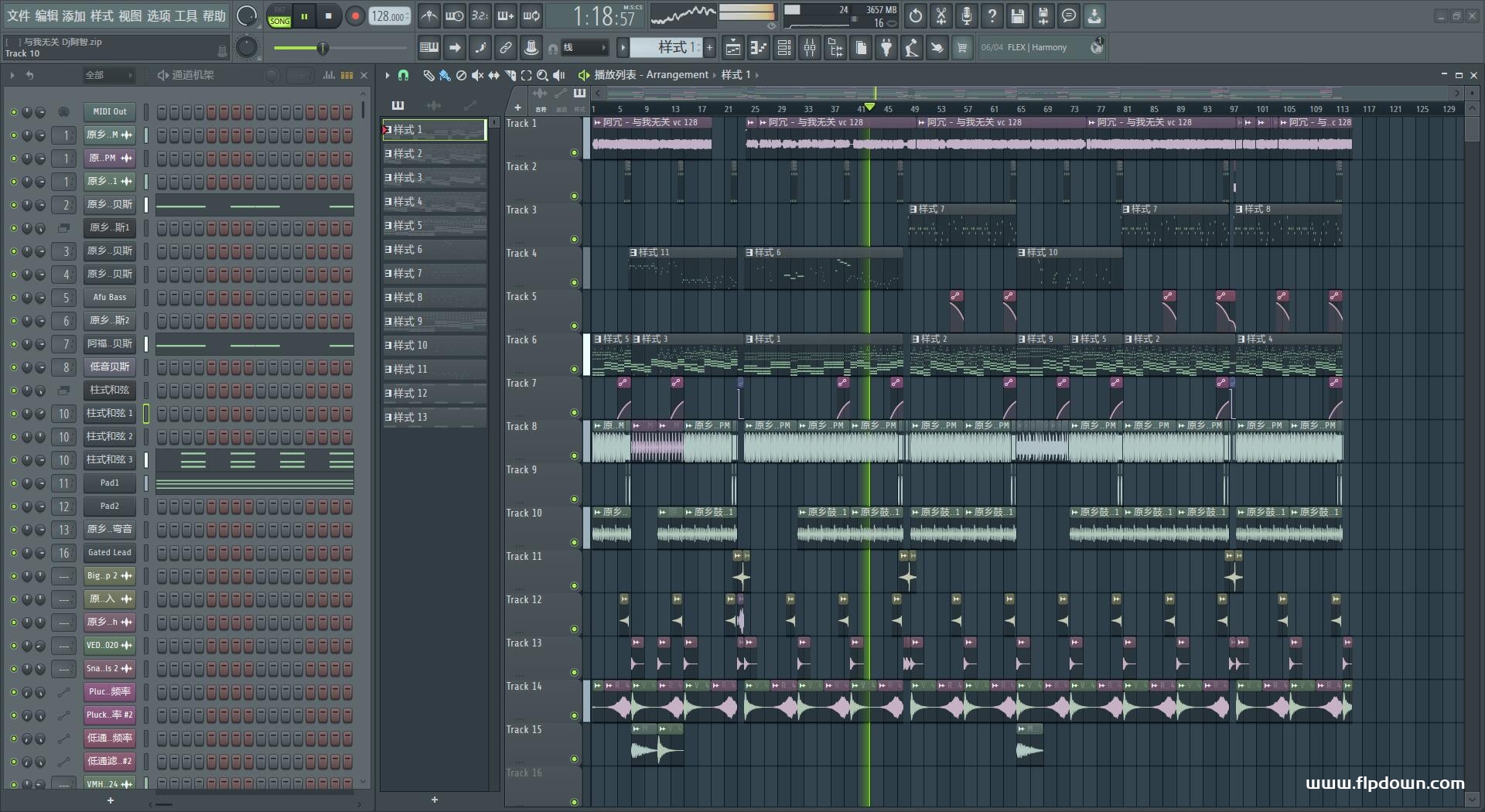Toggle loop recording icon
1485x812 pixels.
531,15
